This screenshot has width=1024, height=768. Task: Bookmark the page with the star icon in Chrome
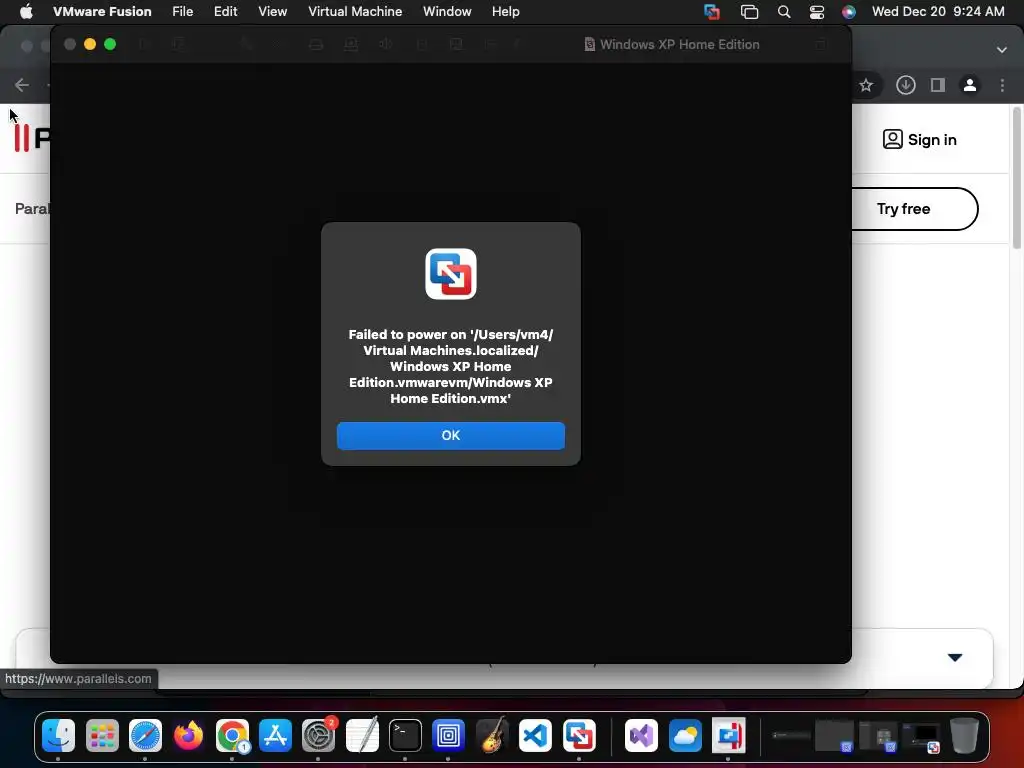pyautogui.click(x=866, y=85)
